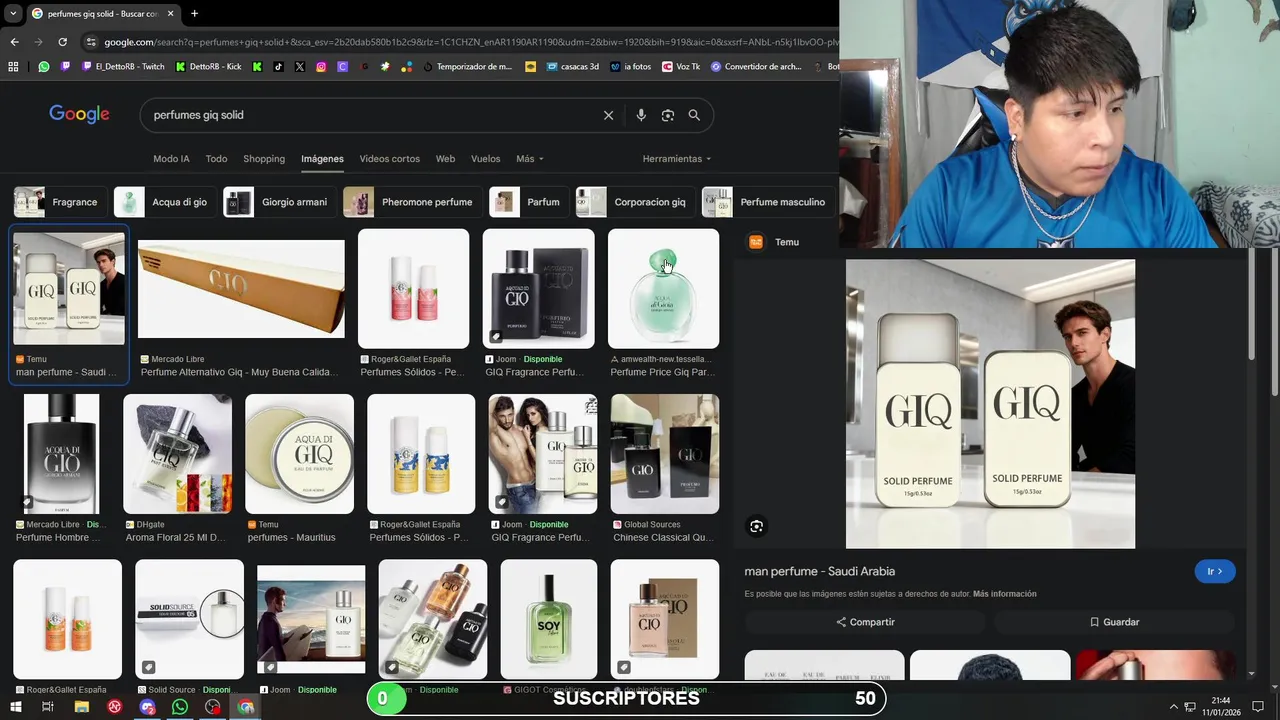Open the SOY green perfume bottle thumbnail
This screenshot has width=1280, height=720.
pos(548,619)
